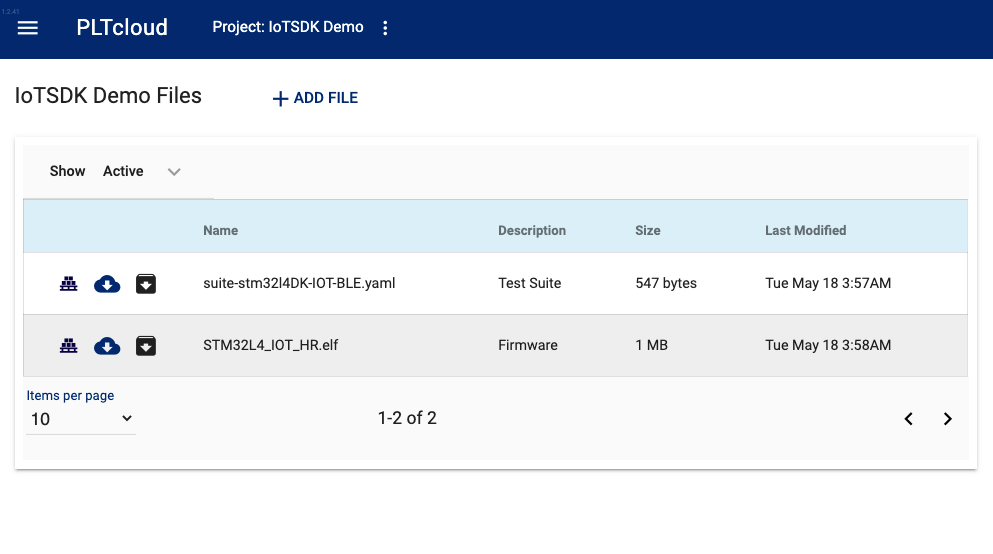Click stations icon for the yaml file
Image resolution: width=993 pixels, height=554 pixels.
coord(68,284)
